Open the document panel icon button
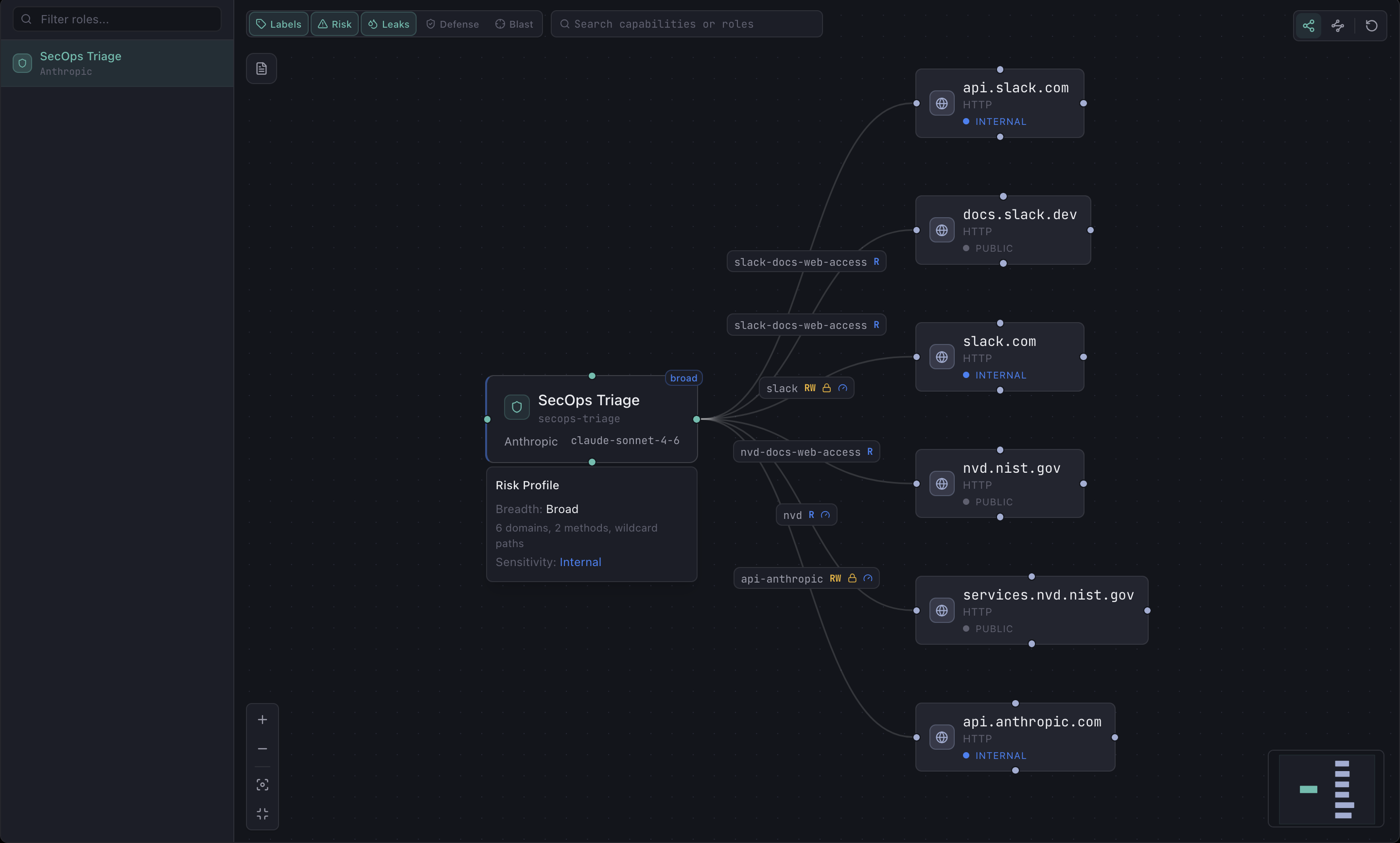 [x=262, y=69]
